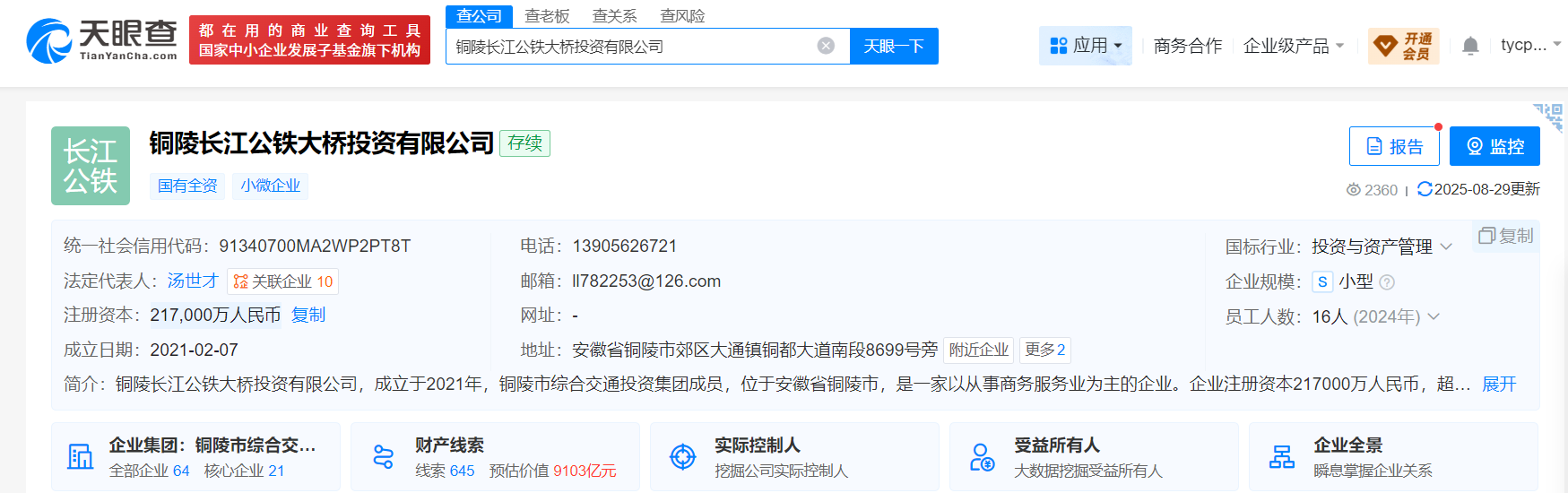Select the 查公司 search tab
Viewport: 1568px width, 493px height.
coord(480,16)
